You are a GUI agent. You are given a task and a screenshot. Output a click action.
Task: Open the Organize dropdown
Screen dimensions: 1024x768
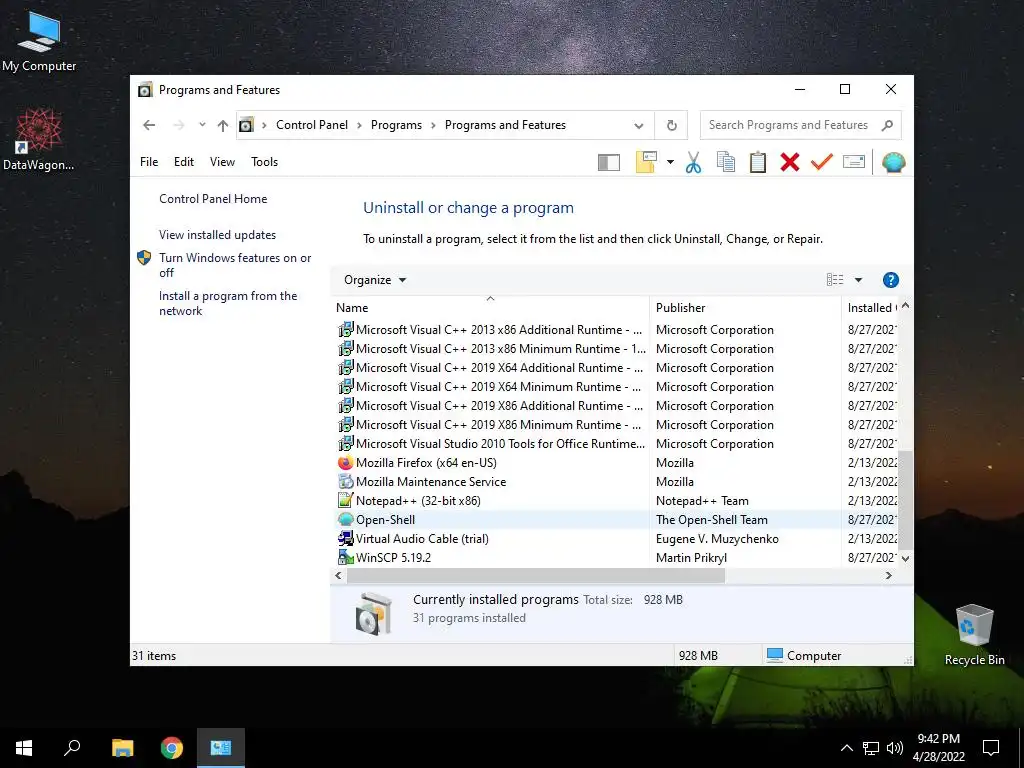pyautogui.click(x=375, y=280)
